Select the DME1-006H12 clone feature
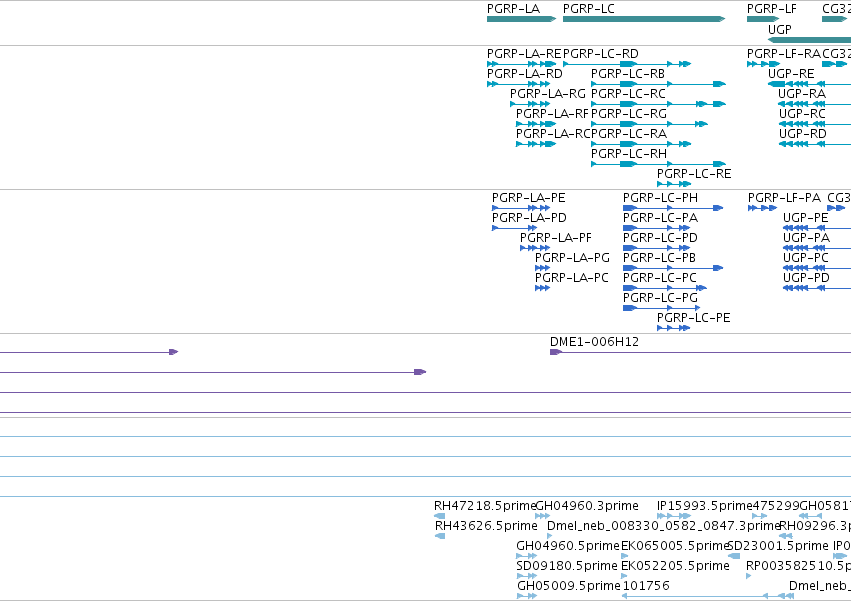This screenshot has height=601, width=851. tap(700, 352)
